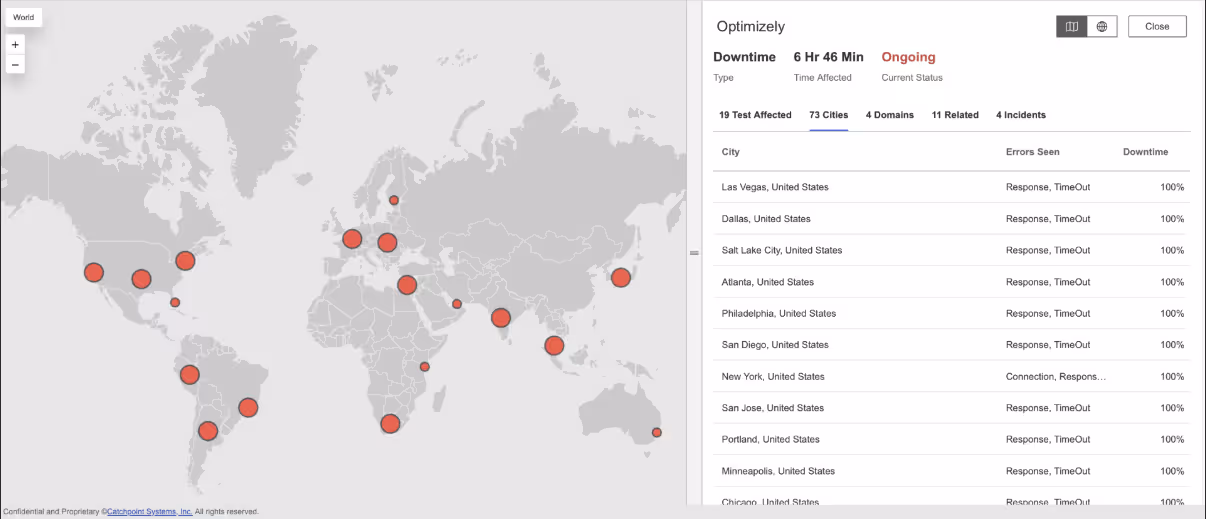The image size is (1206, 519).
Task: Click the map marker over Peru
Action: click(190, 375)
